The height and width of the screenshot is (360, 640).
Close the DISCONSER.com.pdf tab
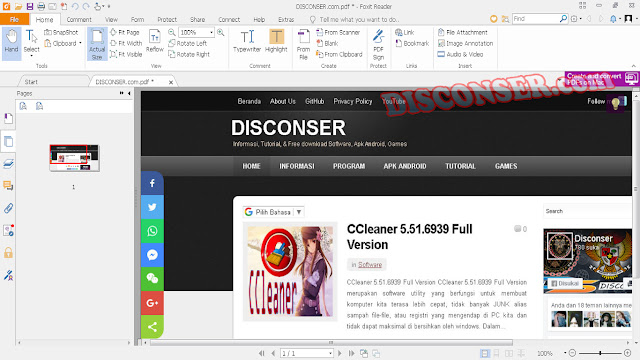(171, 82)
